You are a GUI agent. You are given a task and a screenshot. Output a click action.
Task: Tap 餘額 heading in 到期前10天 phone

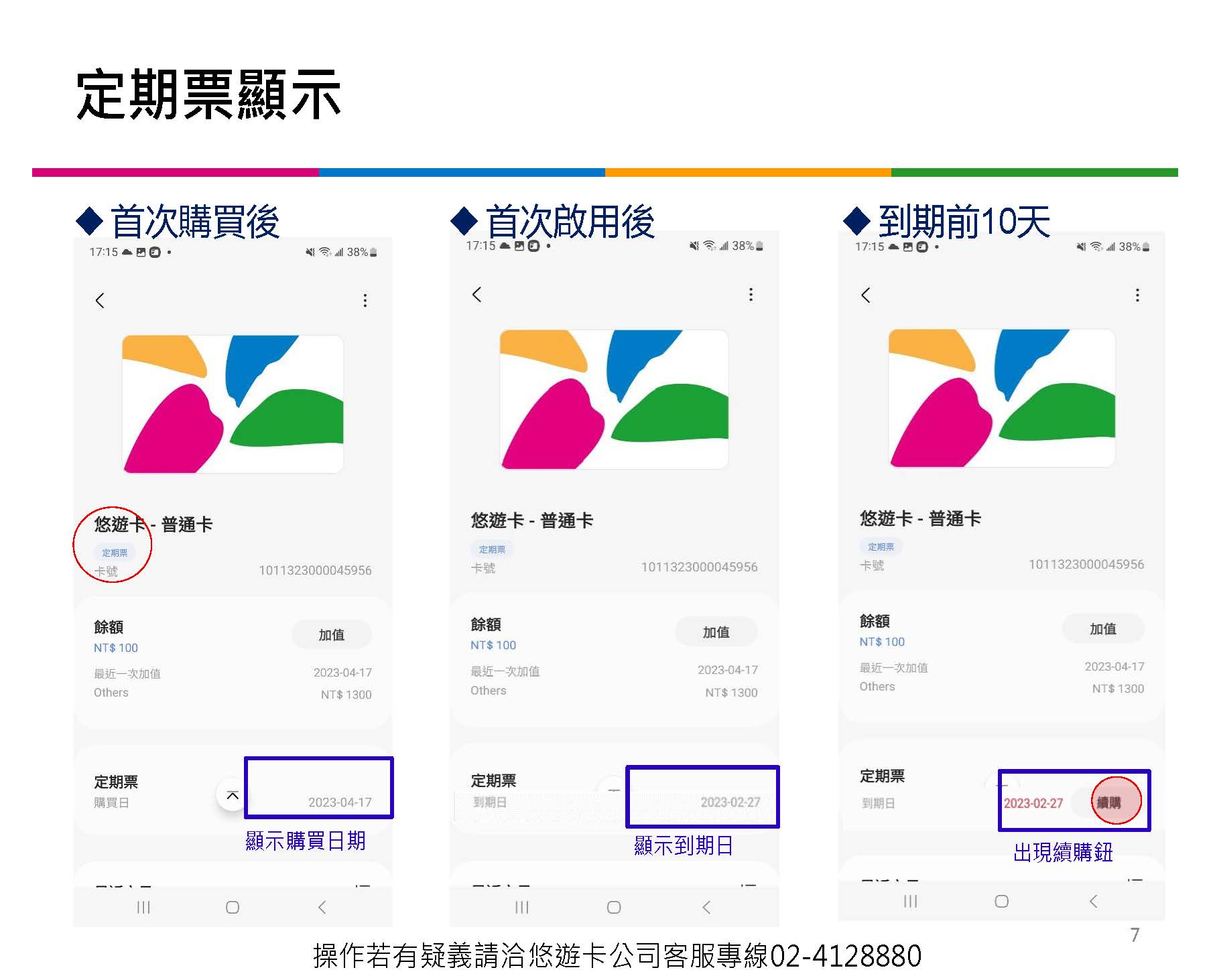tap(875, 621)
